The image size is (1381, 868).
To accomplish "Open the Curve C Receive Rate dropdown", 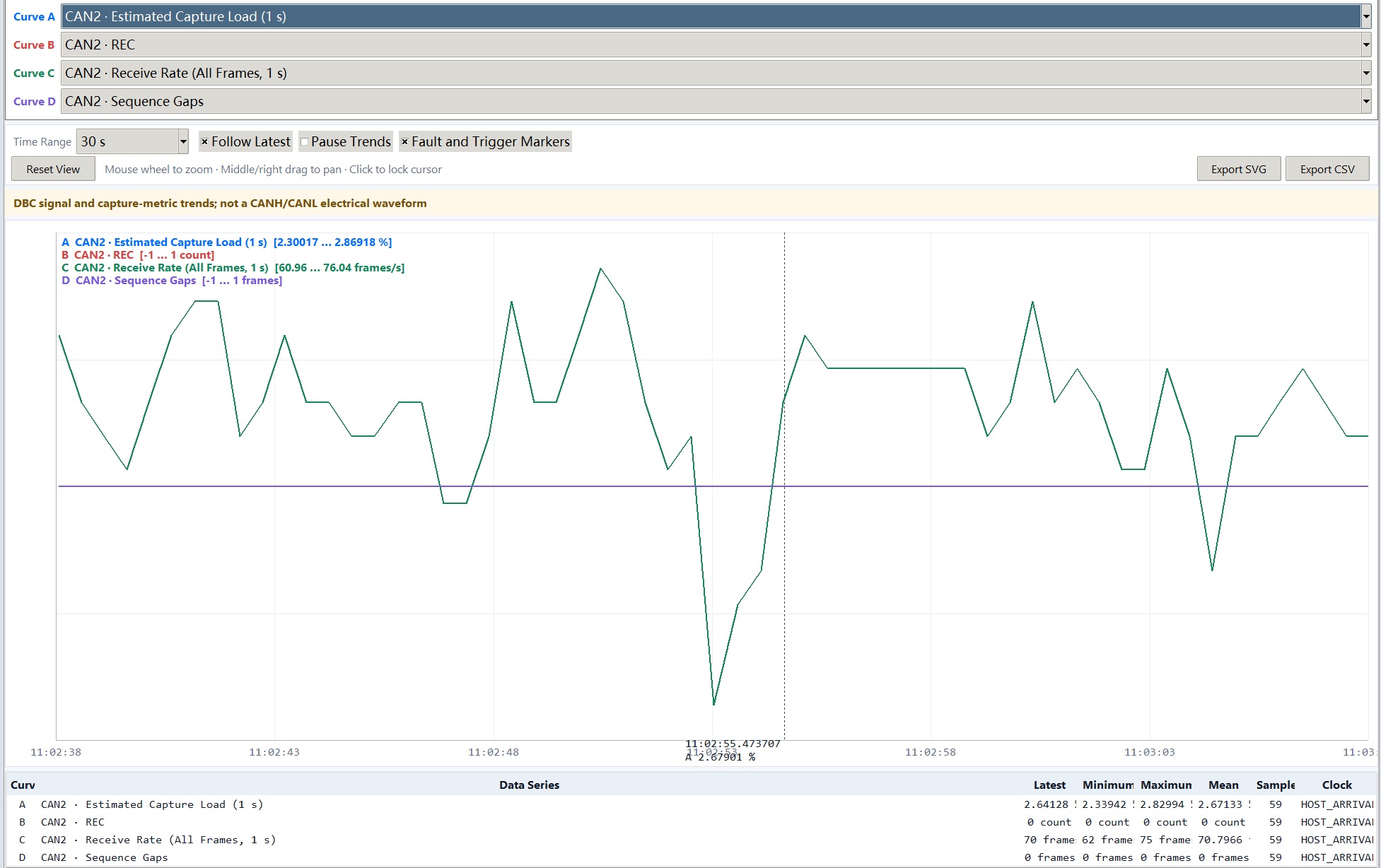I will 716,73.
